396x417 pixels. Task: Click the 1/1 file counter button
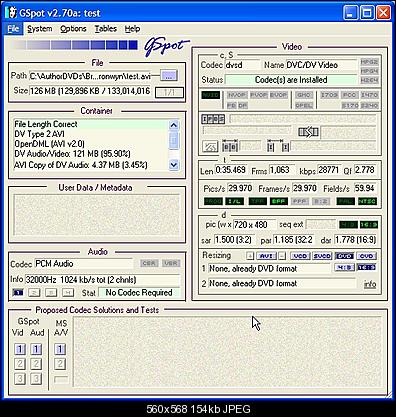click(169, 92)
